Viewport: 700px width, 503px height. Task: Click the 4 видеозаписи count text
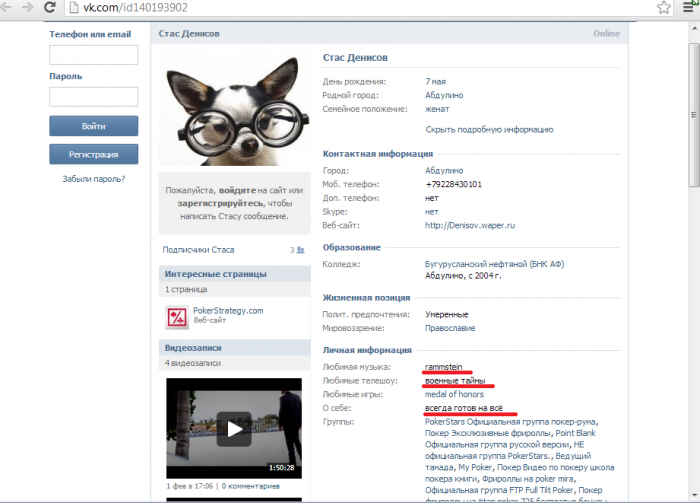193,363
